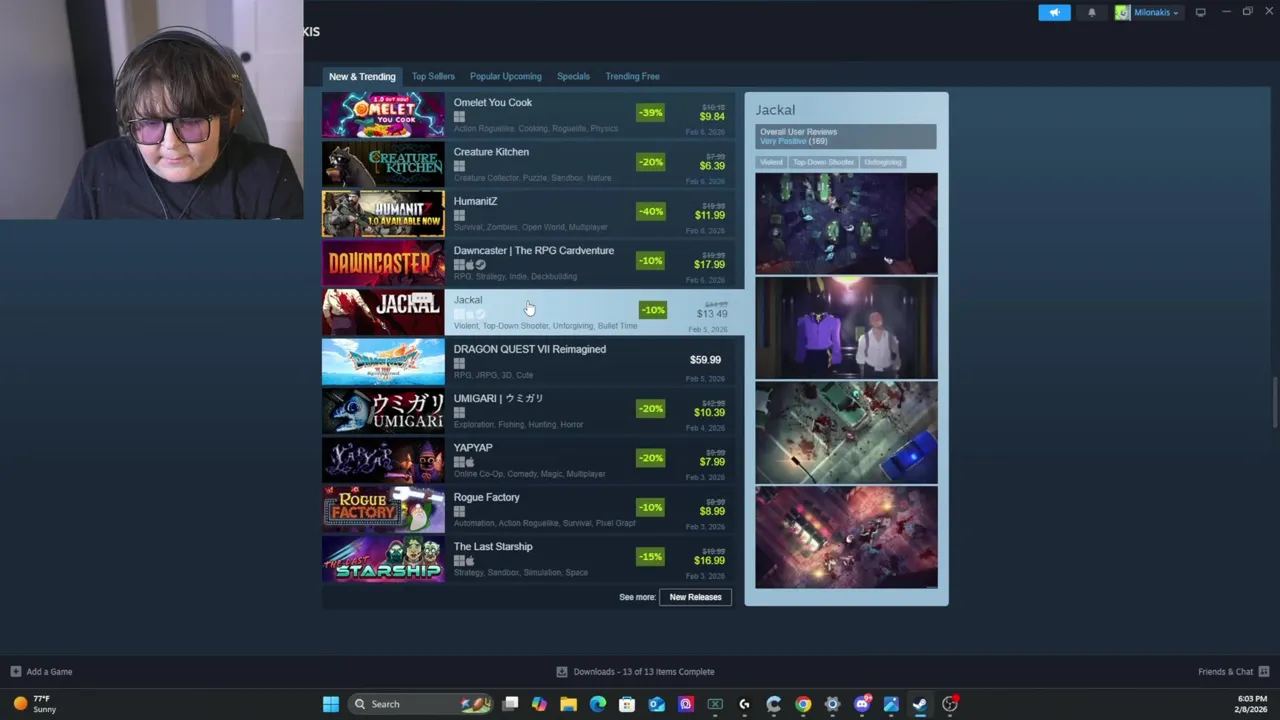Click the New Releases button
The height and width of the screenshot is (720, 1280).
[x=695, y=597]
